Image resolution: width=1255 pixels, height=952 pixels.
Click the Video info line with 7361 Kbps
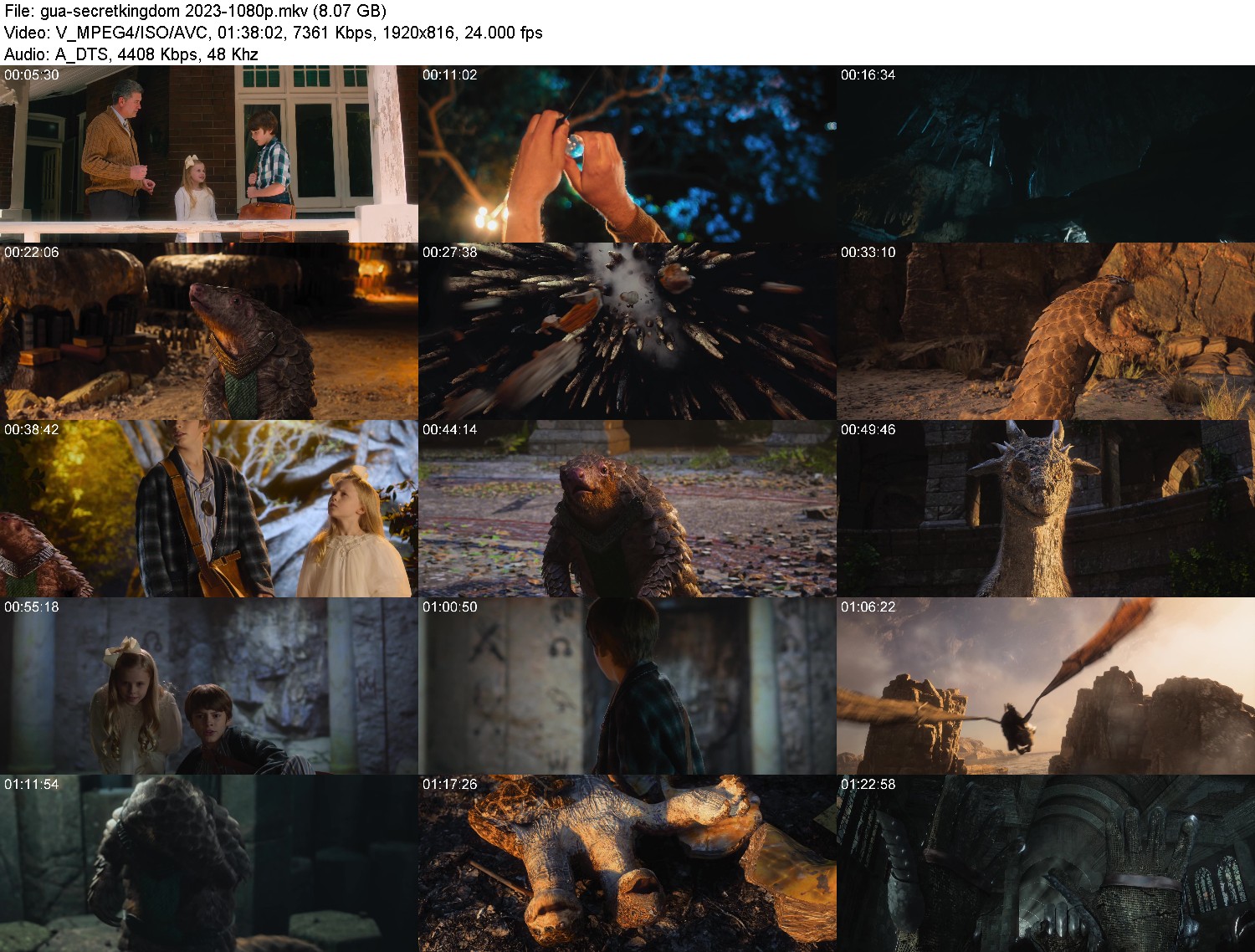(274, 33)
